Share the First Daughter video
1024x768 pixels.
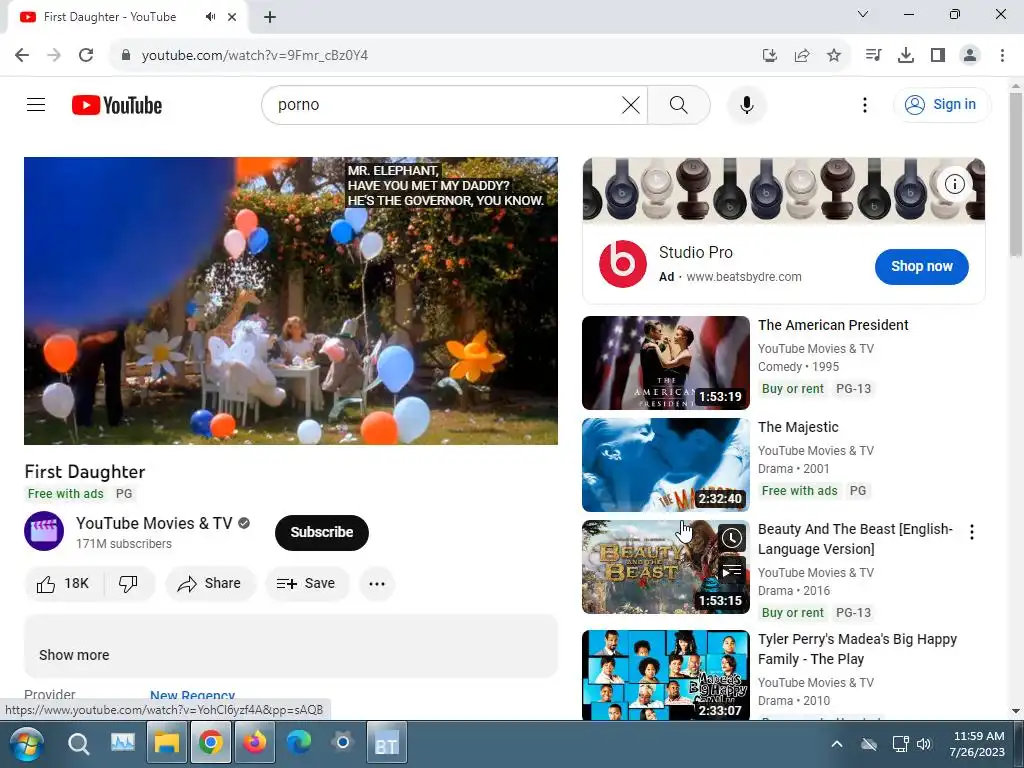point(210,583)
